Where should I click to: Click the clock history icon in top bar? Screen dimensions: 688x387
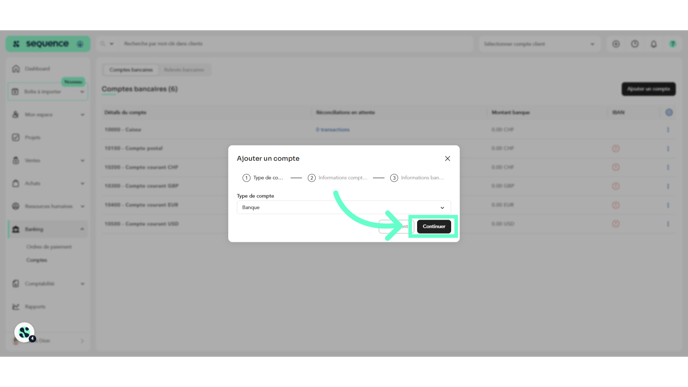[x=634, y=44]
